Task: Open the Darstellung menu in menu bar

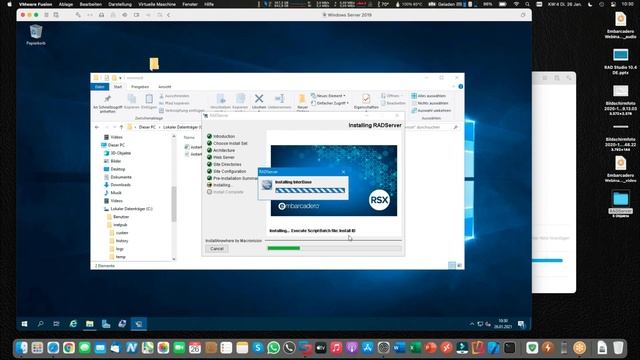Action: click(x=120, y=4)
